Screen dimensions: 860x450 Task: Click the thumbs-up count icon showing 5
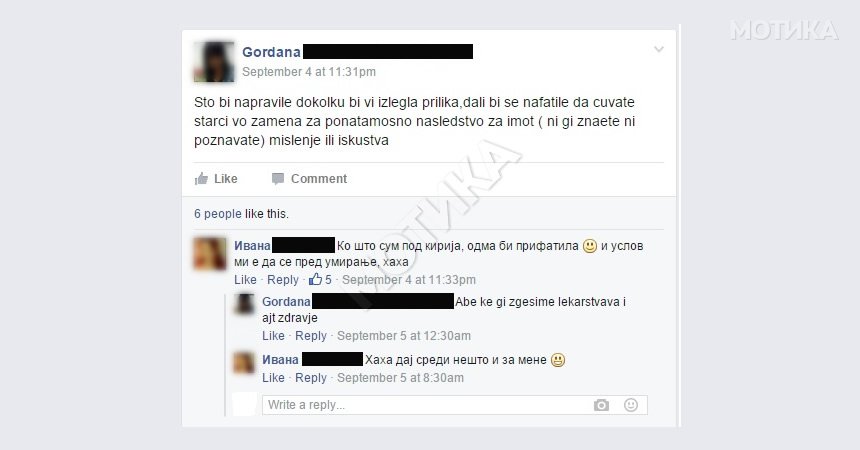(x=315, y=279)
